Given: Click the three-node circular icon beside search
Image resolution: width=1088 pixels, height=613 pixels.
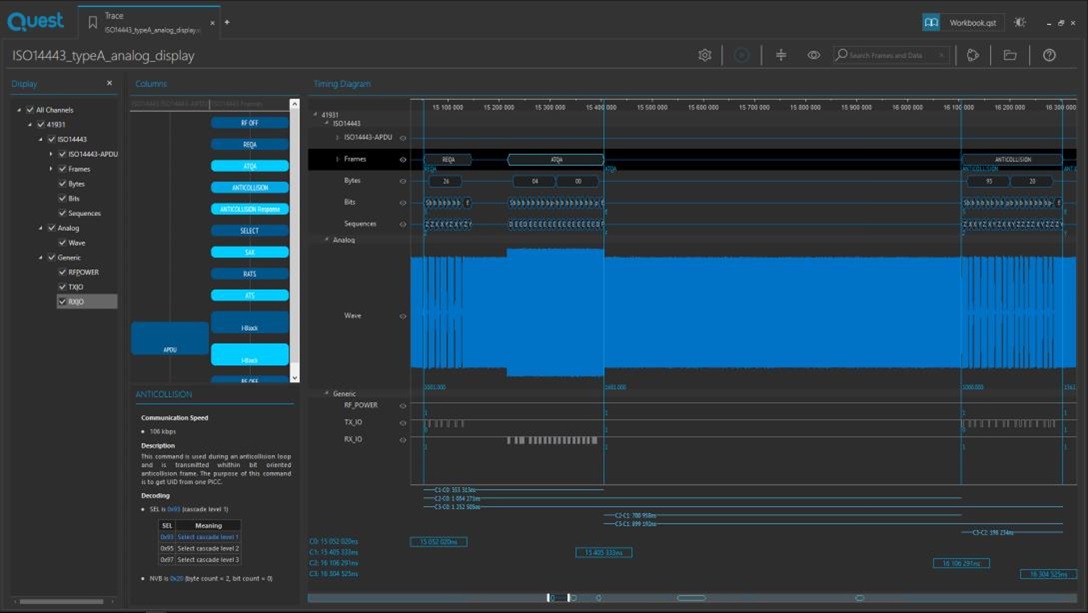Looking at the screenshot, I should (x=973, y=55).
